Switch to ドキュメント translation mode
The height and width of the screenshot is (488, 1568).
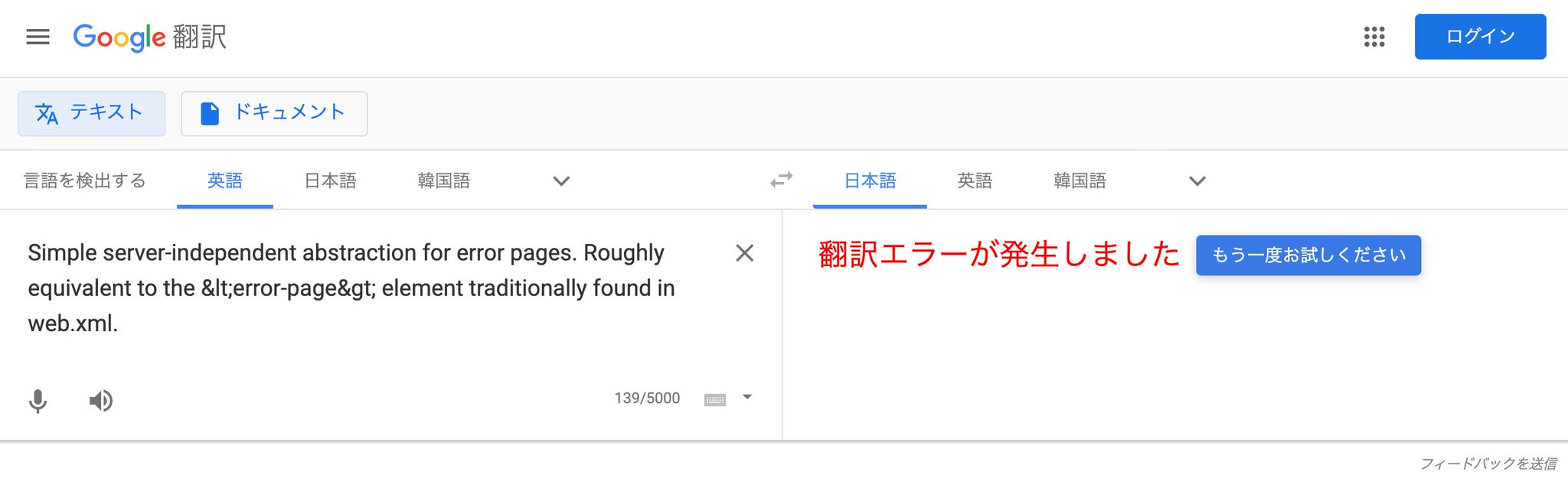(x=274, y=113)
